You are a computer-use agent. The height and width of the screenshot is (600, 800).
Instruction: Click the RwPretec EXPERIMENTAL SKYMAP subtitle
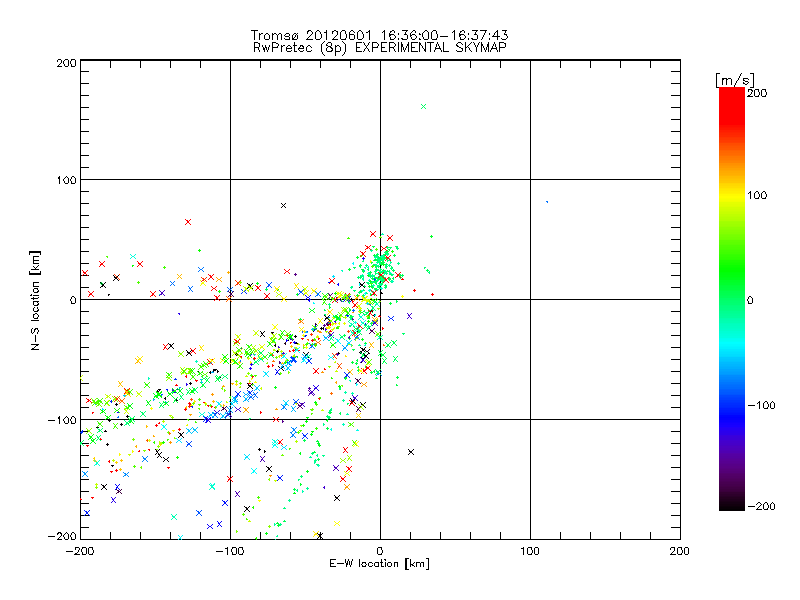[x=380, y=47]
